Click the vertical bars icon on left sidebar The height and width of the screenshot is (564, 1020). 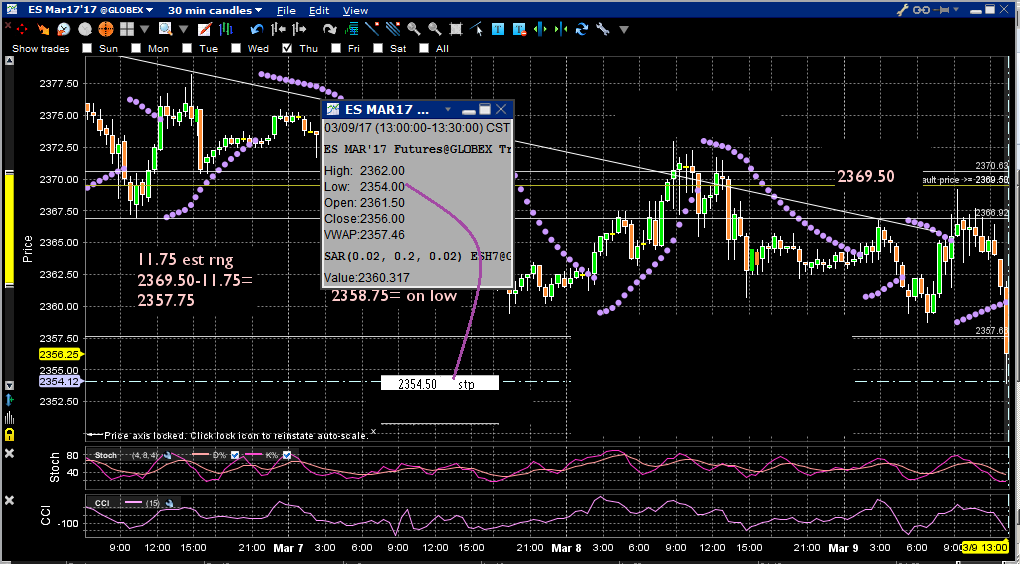click(x=9, y=418)
